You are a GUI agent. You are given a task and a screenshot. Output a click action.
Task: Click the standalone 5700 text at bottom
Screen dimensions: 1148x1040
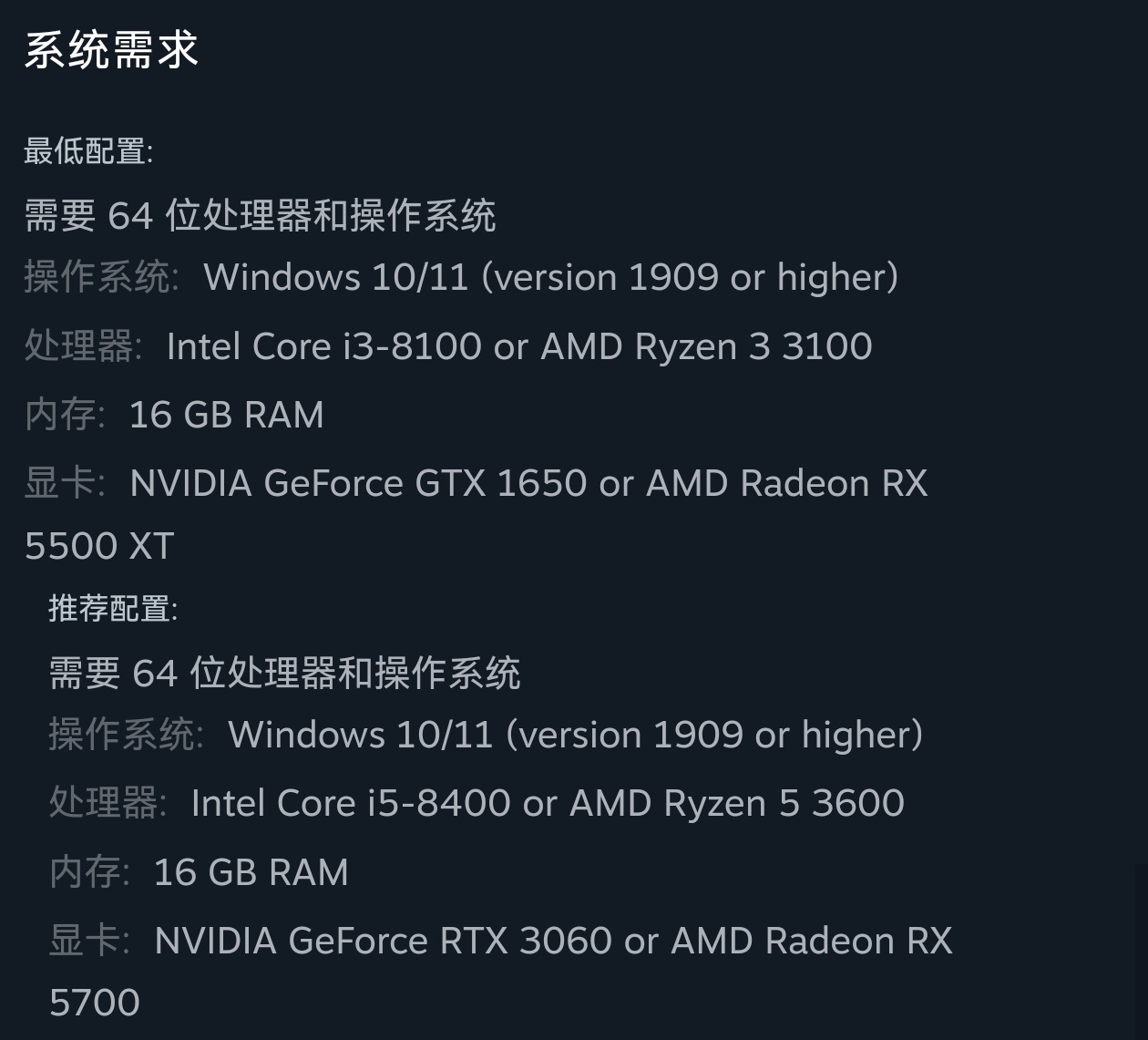click(x=94, y=1003)
